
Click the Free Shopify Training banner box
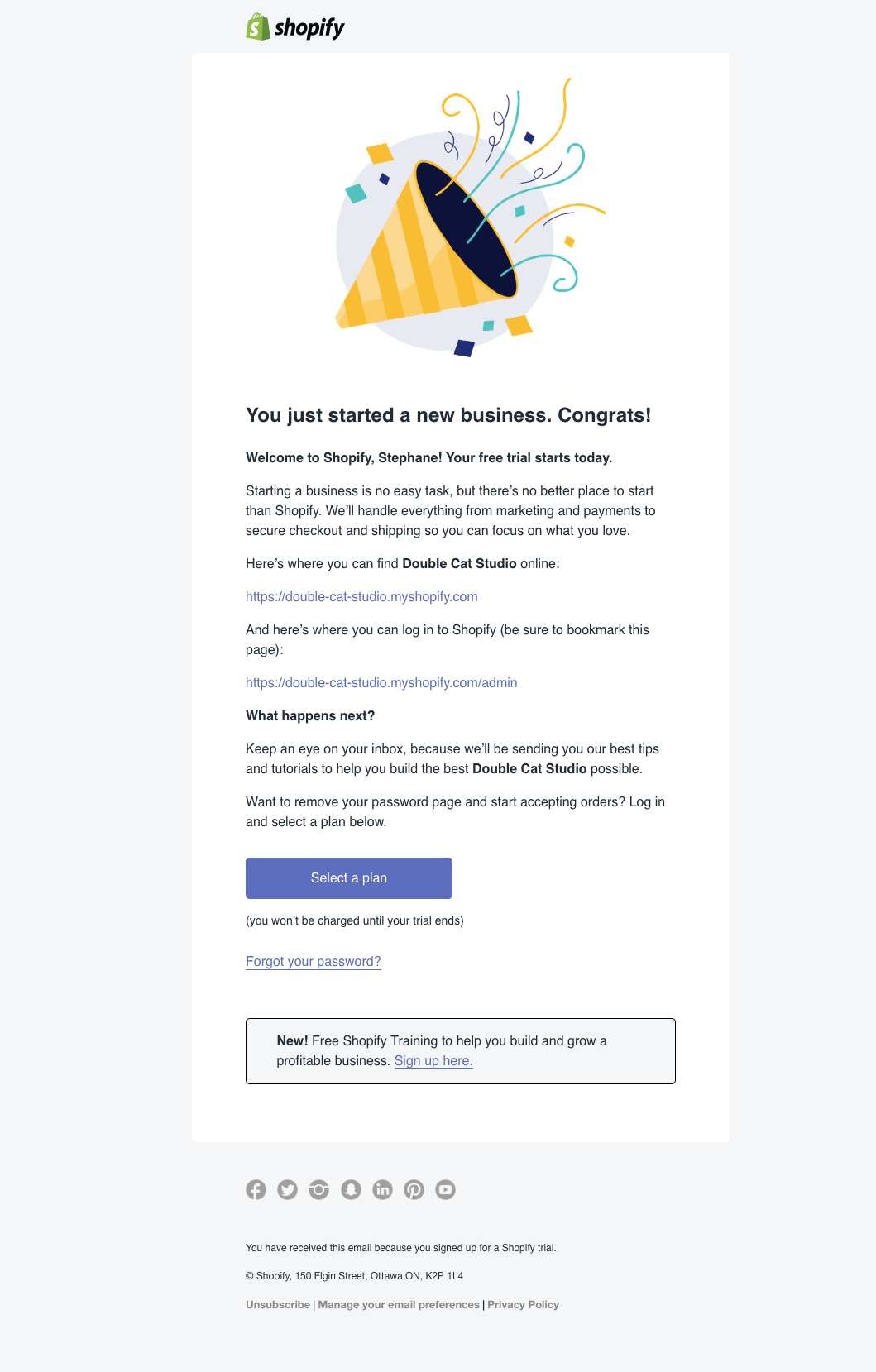(461, 1051)
